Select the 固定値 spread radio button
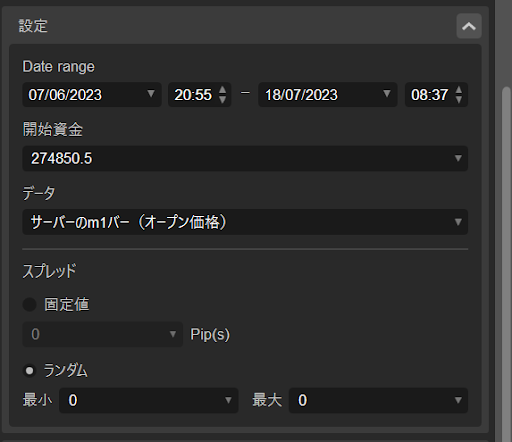The image size is (512, 442). 29,304
